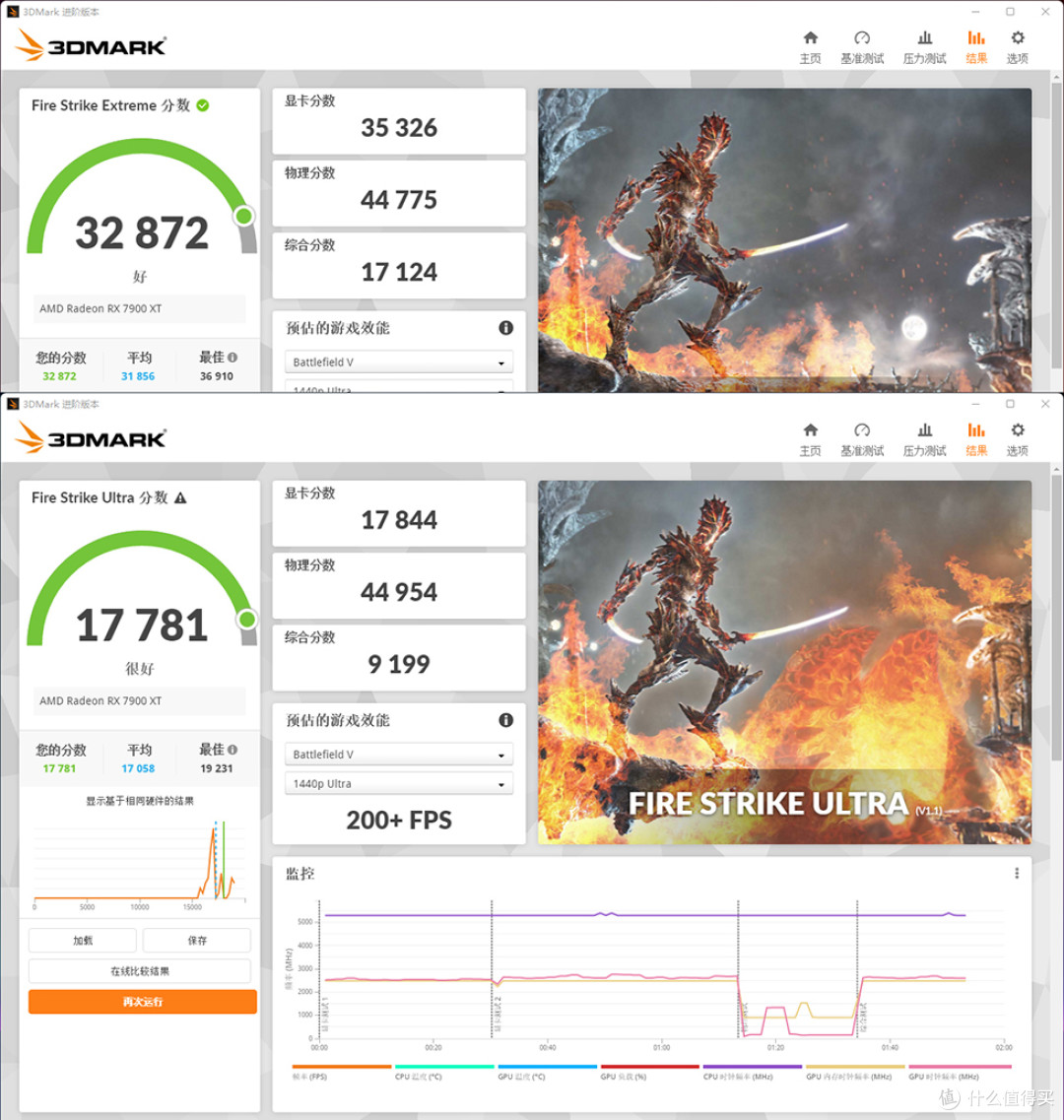1064x1120 pixels.
Task: Click green validation check next to Fire Strike Extreme 分数
Action: (203, 105)
